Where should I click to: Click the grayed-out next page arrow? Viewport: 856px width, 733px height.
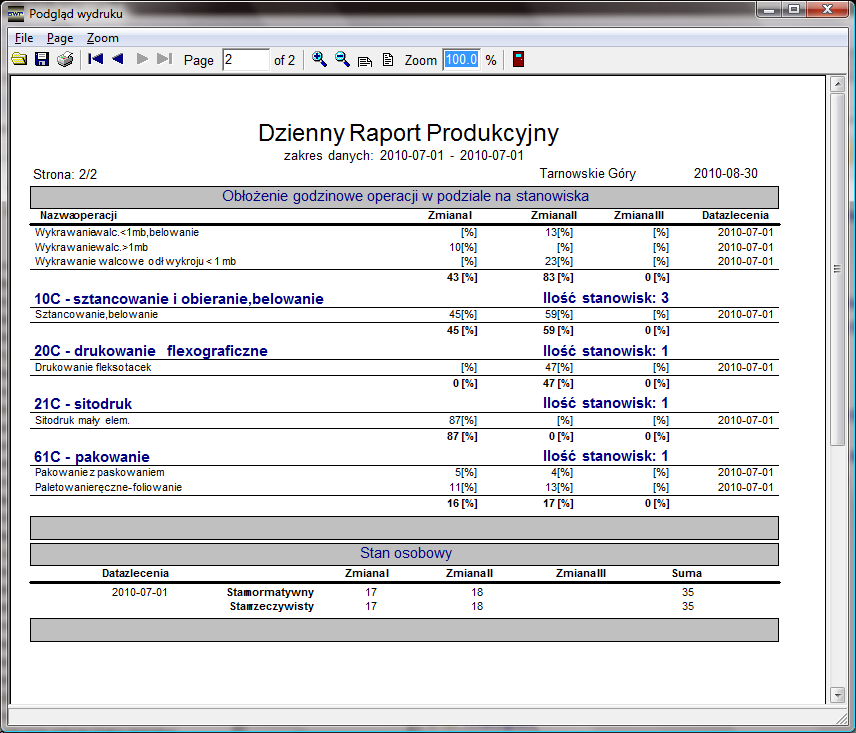point(142,60)
